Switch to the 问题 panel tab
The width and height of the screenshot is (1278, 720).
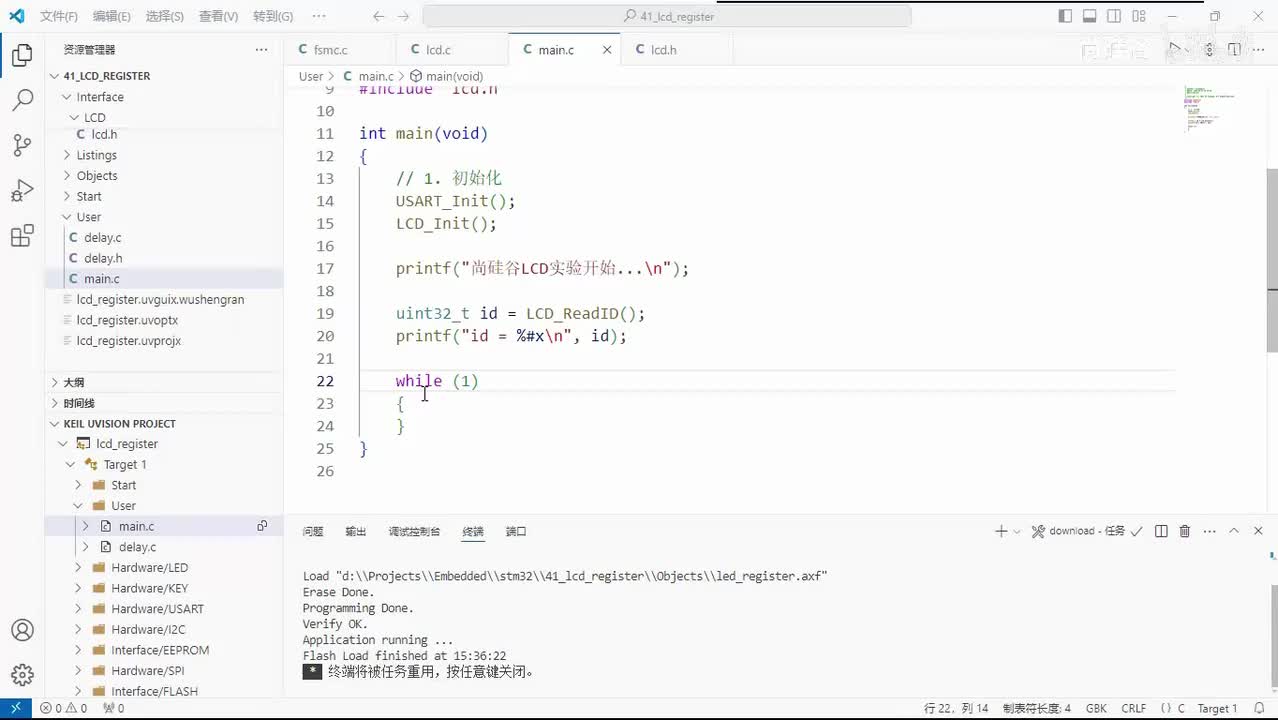(313, 531)
